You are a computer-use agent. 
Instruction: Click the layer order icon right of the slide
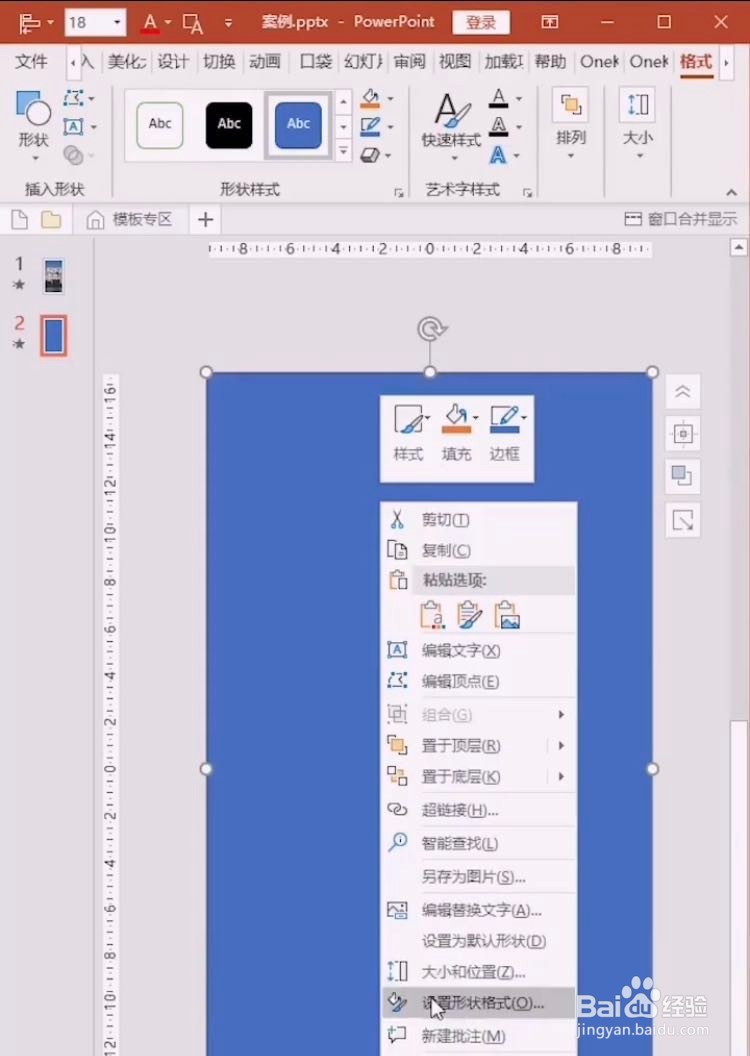coord(683,477)
